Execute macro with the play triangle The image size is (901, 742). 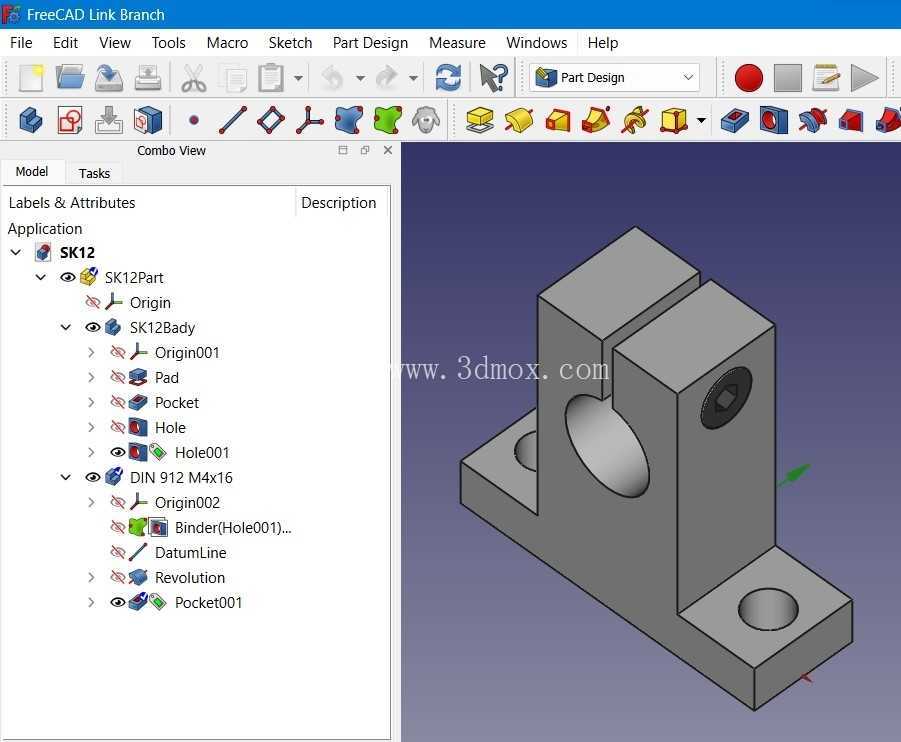click(x=865, y=78)
